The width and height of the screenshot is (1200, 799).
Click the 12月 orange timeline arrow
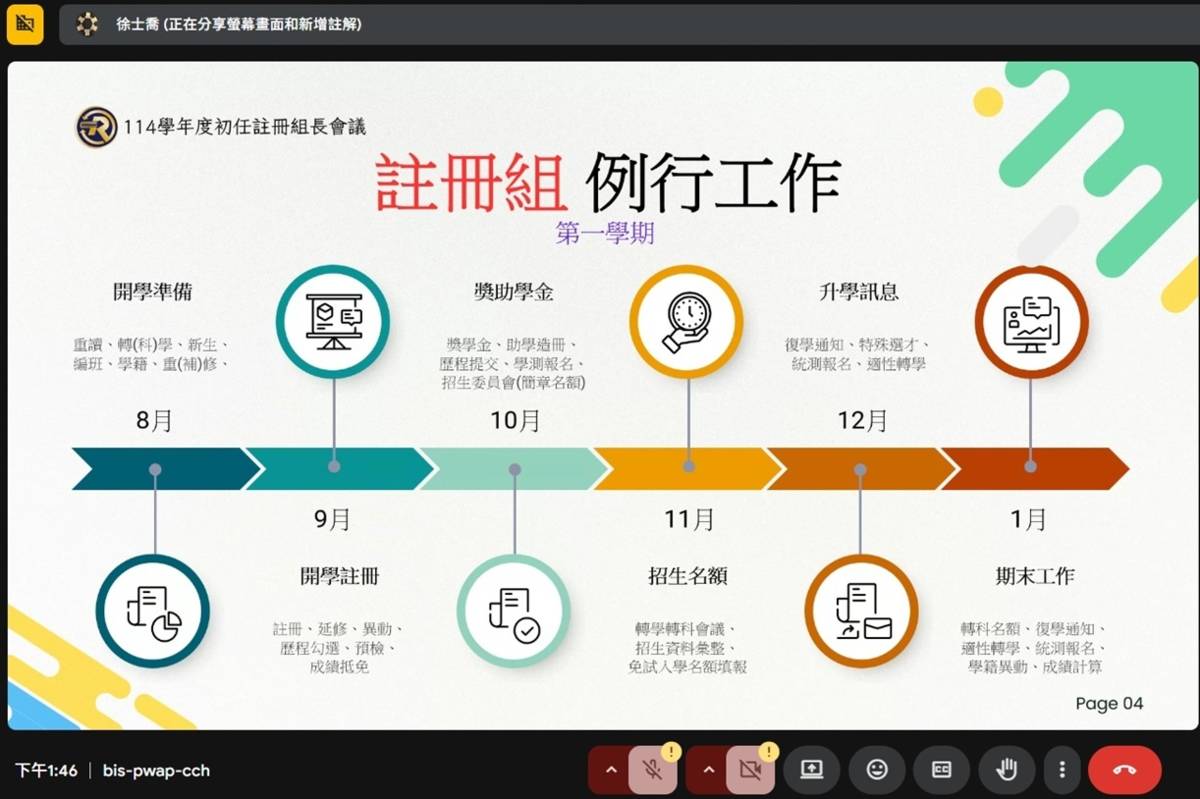point(862,468)
